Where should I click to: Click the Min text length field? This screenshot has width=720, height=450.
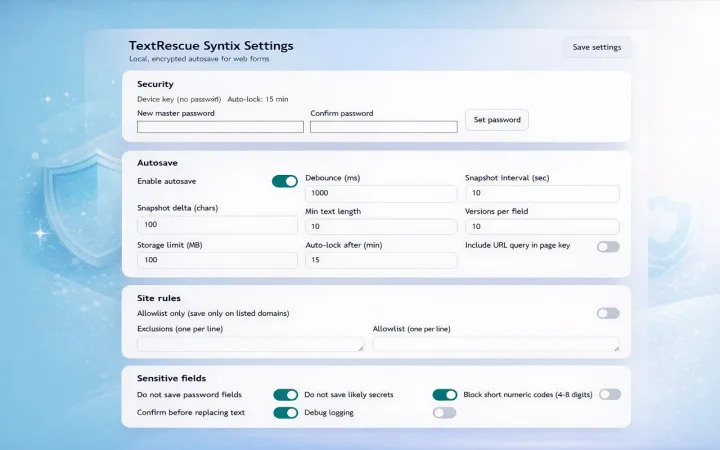click(x=381, y=226)
